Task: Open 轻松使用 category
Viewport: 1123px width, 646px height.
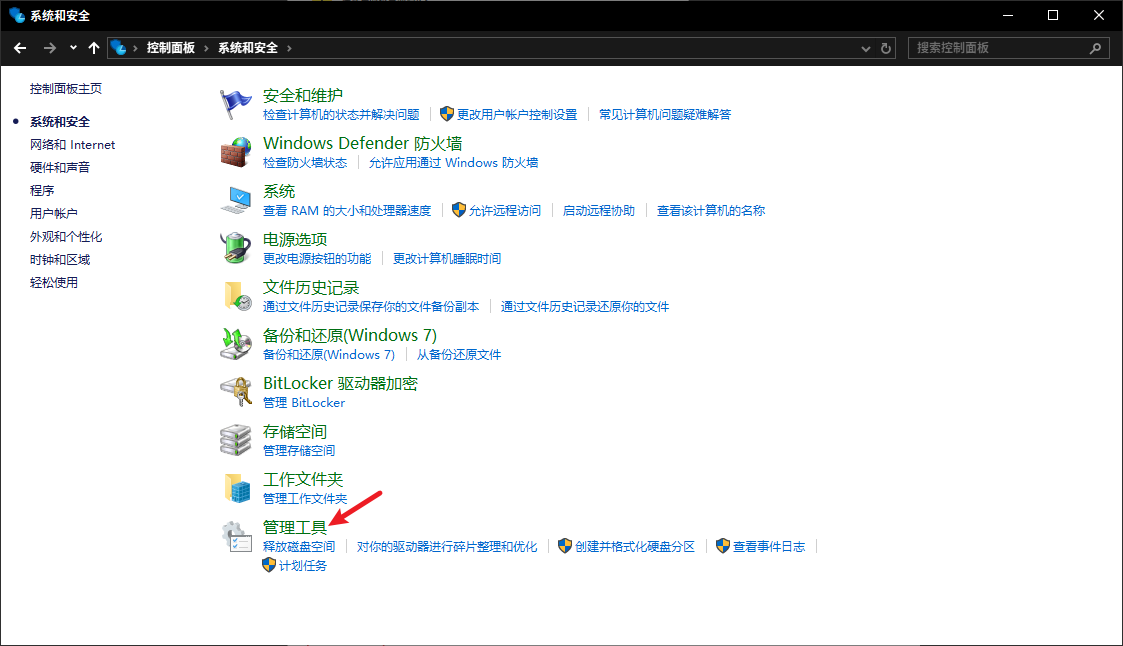Action: pyautogui.click(x=54, y=282)
